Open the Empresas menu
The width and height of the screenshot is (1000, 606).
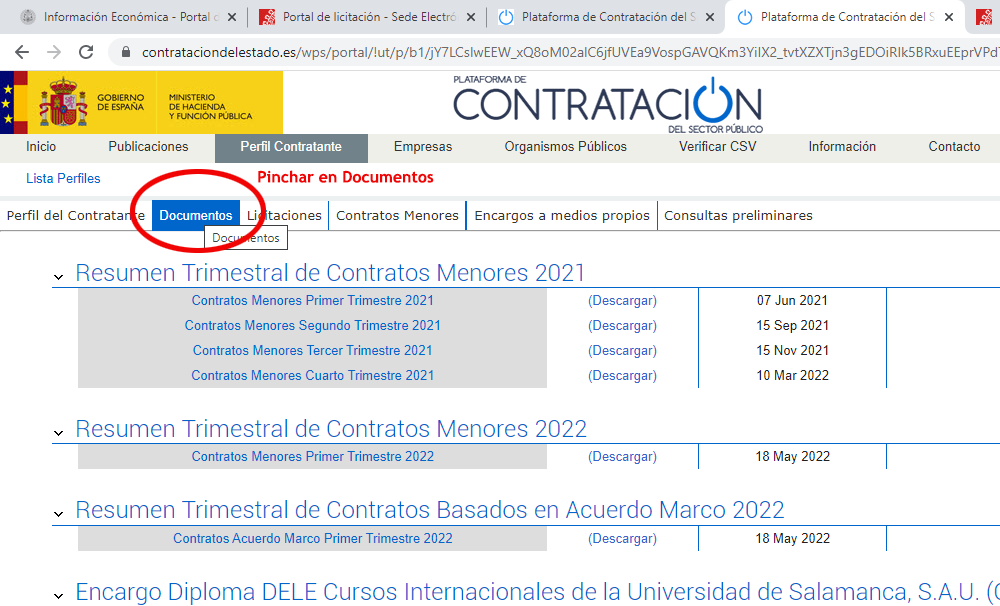point(423,147)
